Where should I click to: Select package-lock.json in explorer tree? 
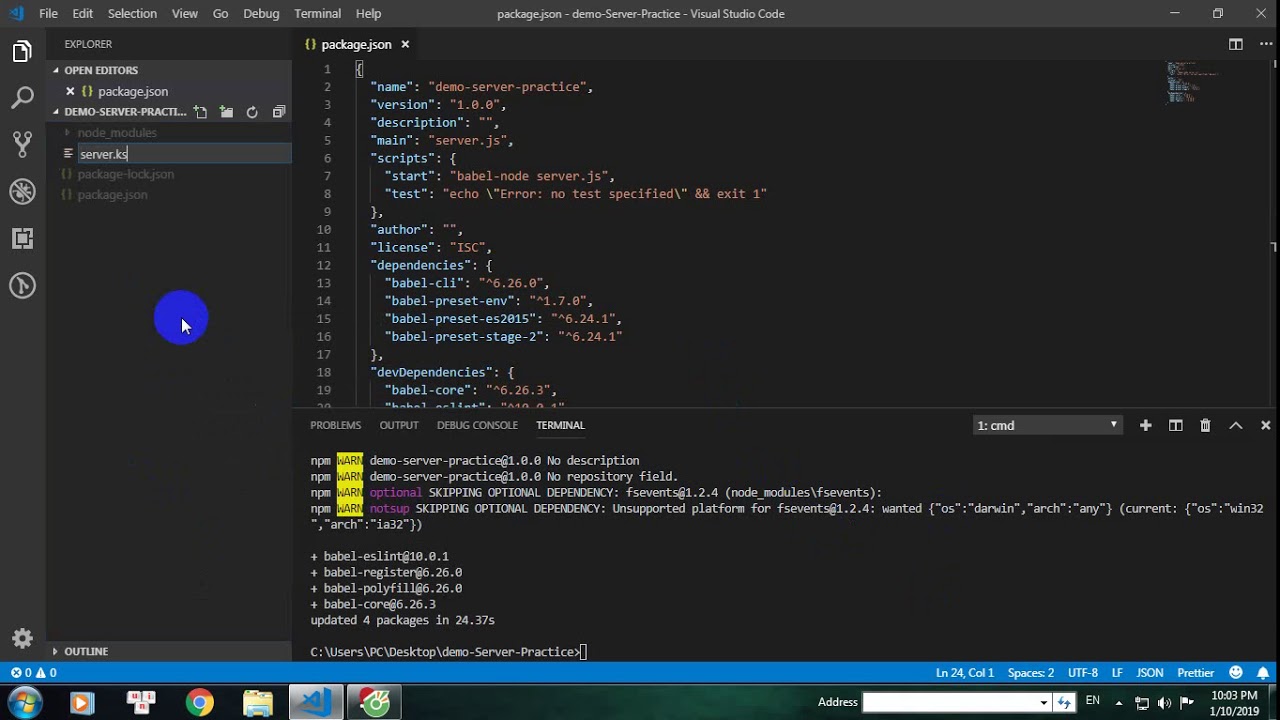point(125,174)
